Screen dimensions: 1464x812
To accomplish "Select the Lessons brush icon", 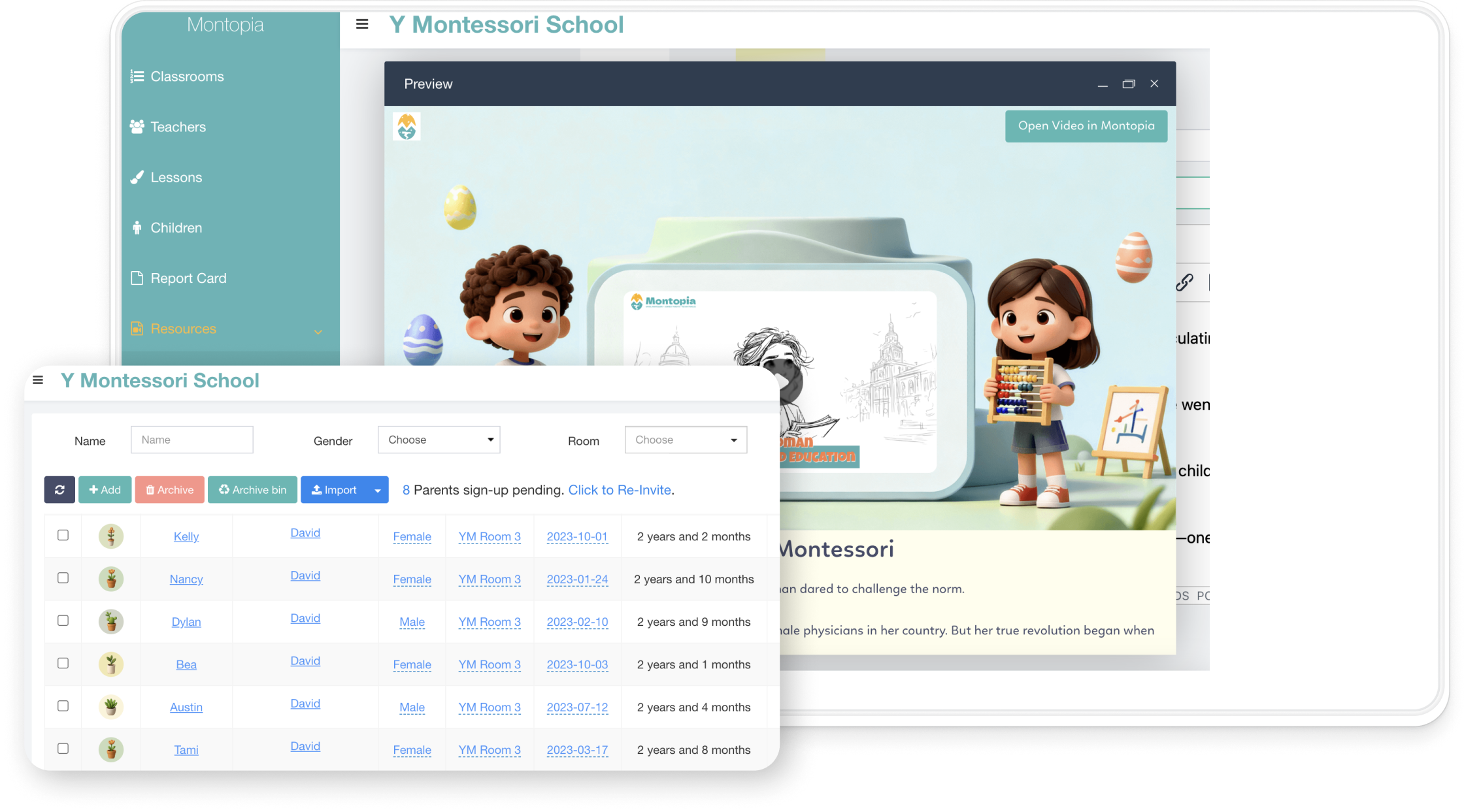I will [137, 178].
